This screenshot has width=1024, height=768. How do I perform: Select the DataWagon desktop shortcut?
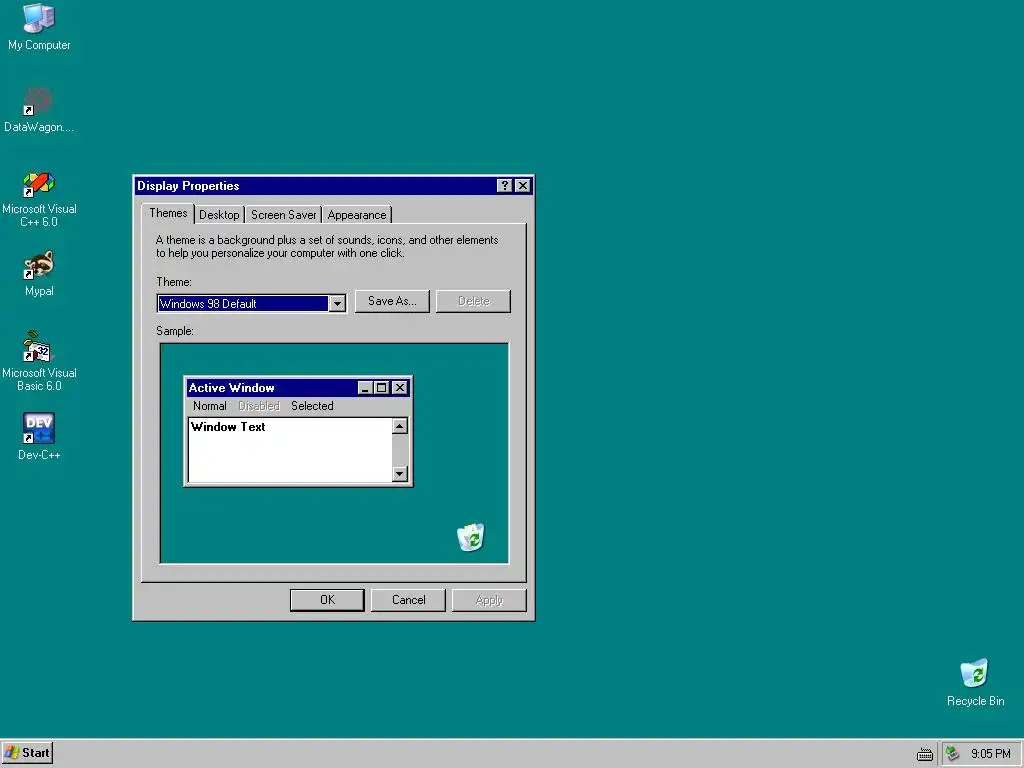tap(39, 109)
